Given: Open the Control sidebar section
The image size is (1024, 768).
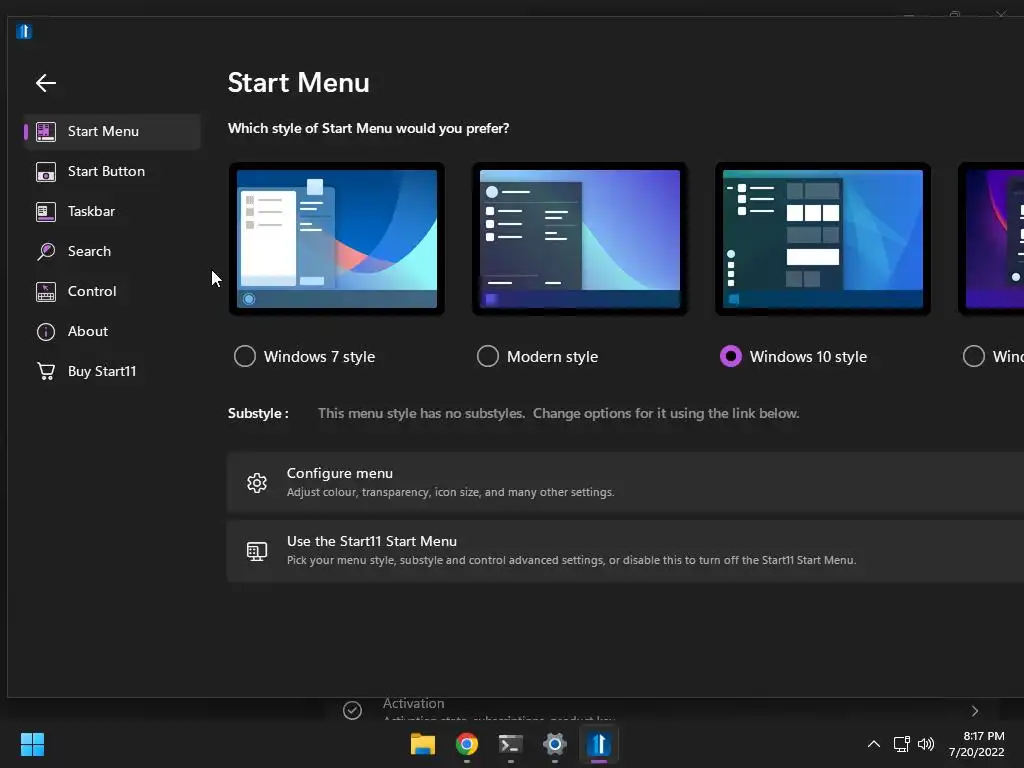Looking at the screenshot, I should (x=112, y=291).
